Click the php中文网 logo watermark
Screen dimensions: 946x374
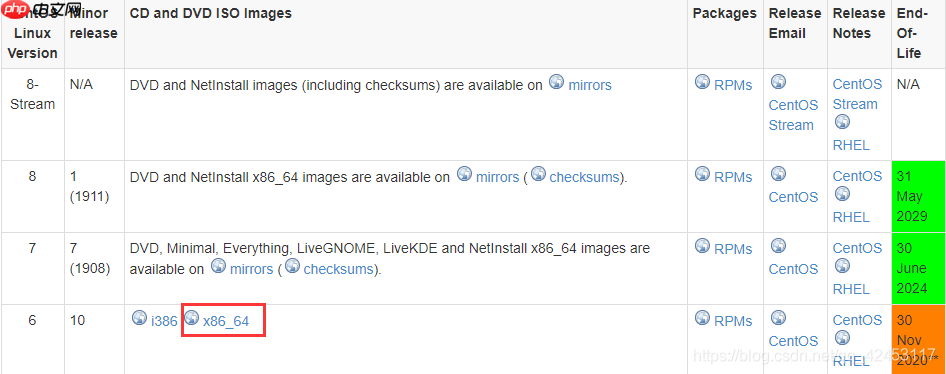pos(42,10)
